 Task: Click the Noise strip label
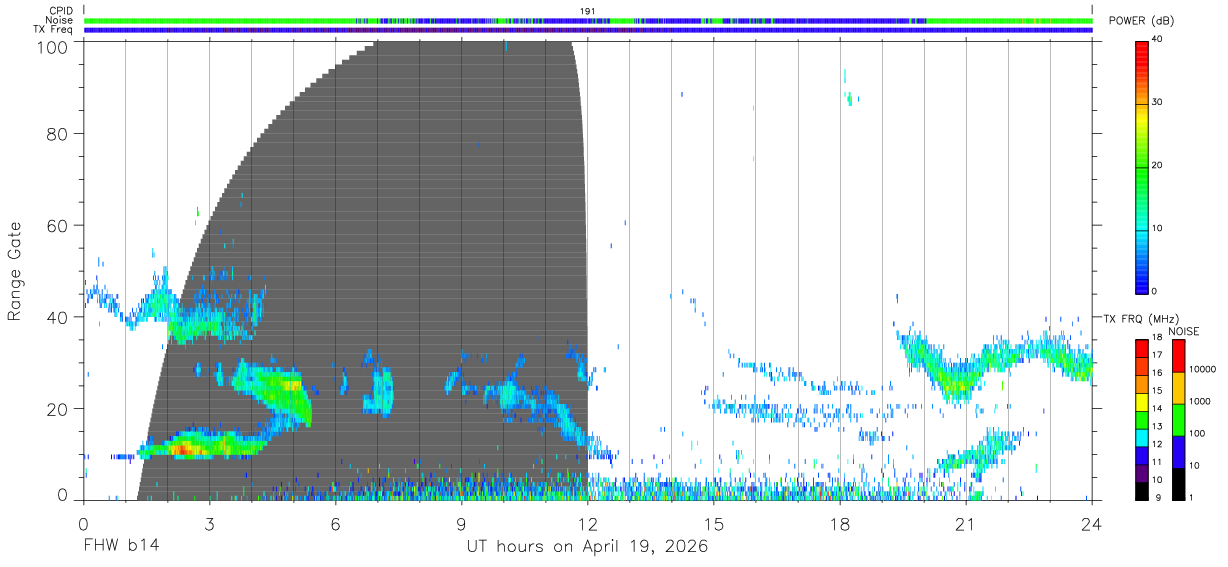point(59,20)
